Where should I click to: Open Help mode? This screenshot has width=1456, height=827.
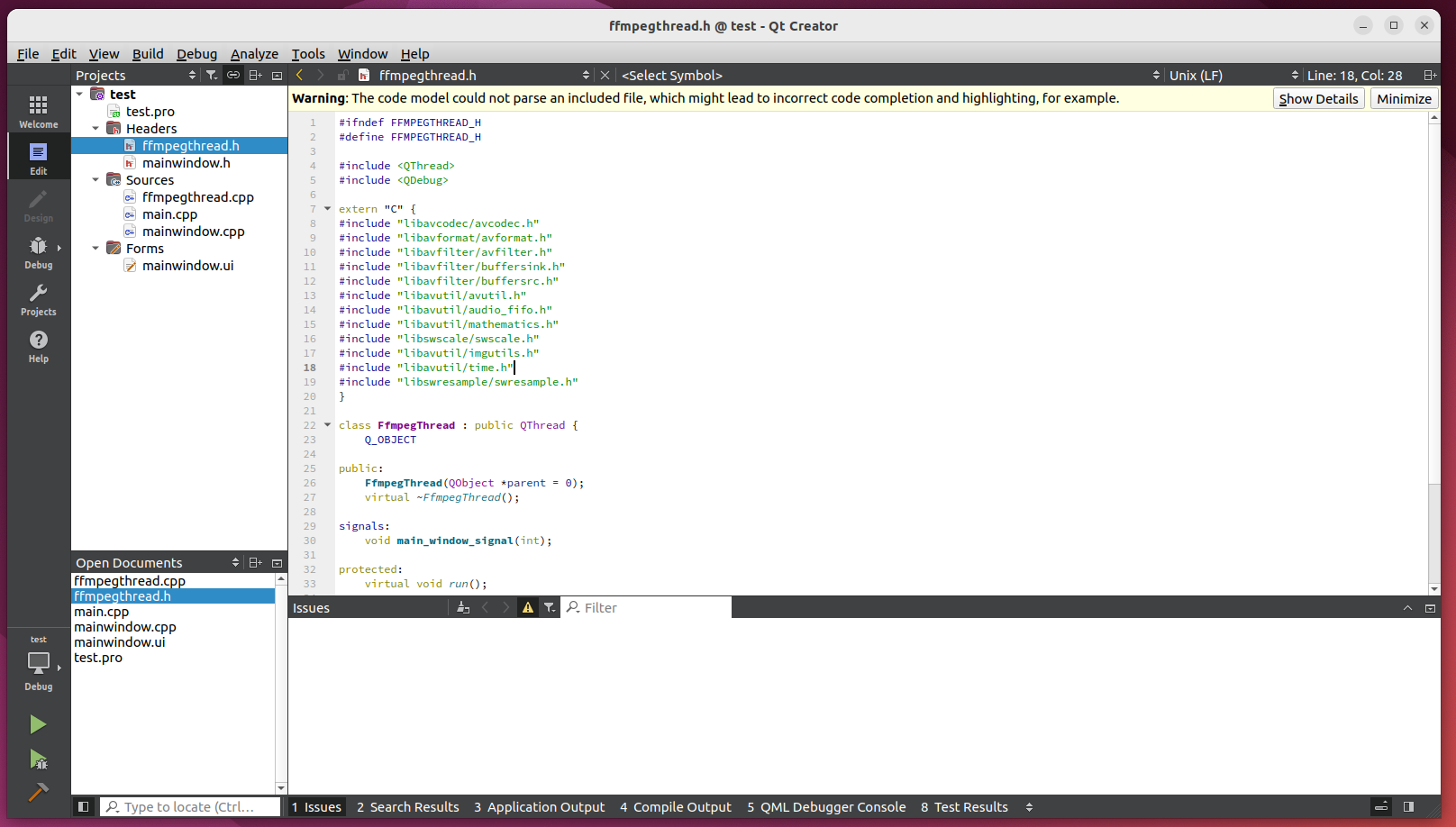tap(38, 346)
